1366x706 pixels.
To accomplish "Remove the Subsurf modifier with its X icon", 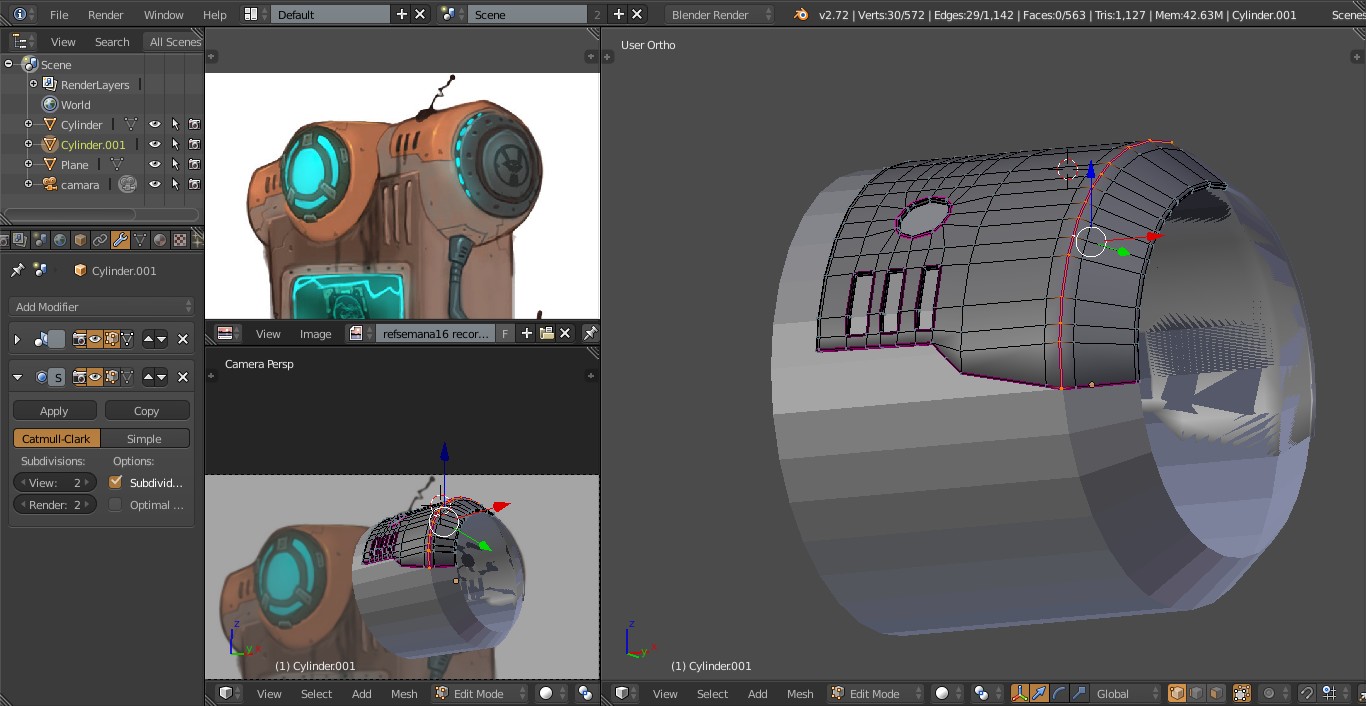I will coord(183,377).
